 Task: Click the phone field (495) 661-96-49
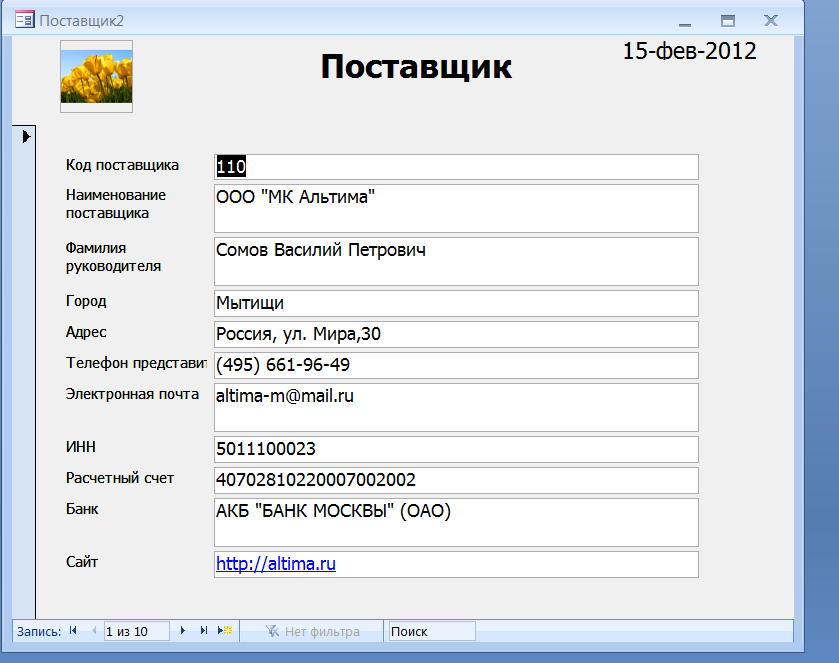point(456,365)
